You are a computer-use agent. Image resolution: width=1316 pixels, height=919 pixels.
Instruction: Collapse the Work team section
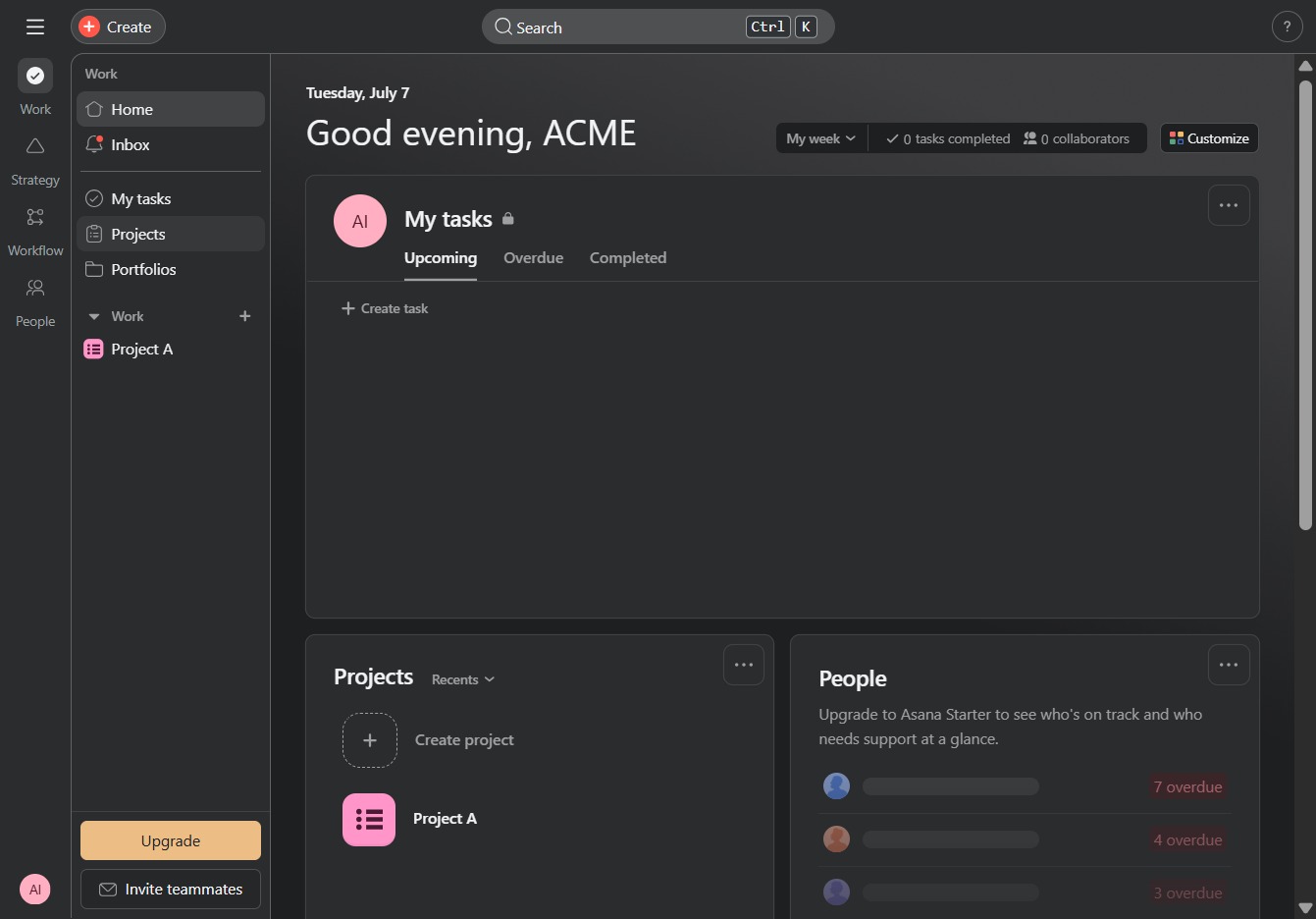[94, 316]
